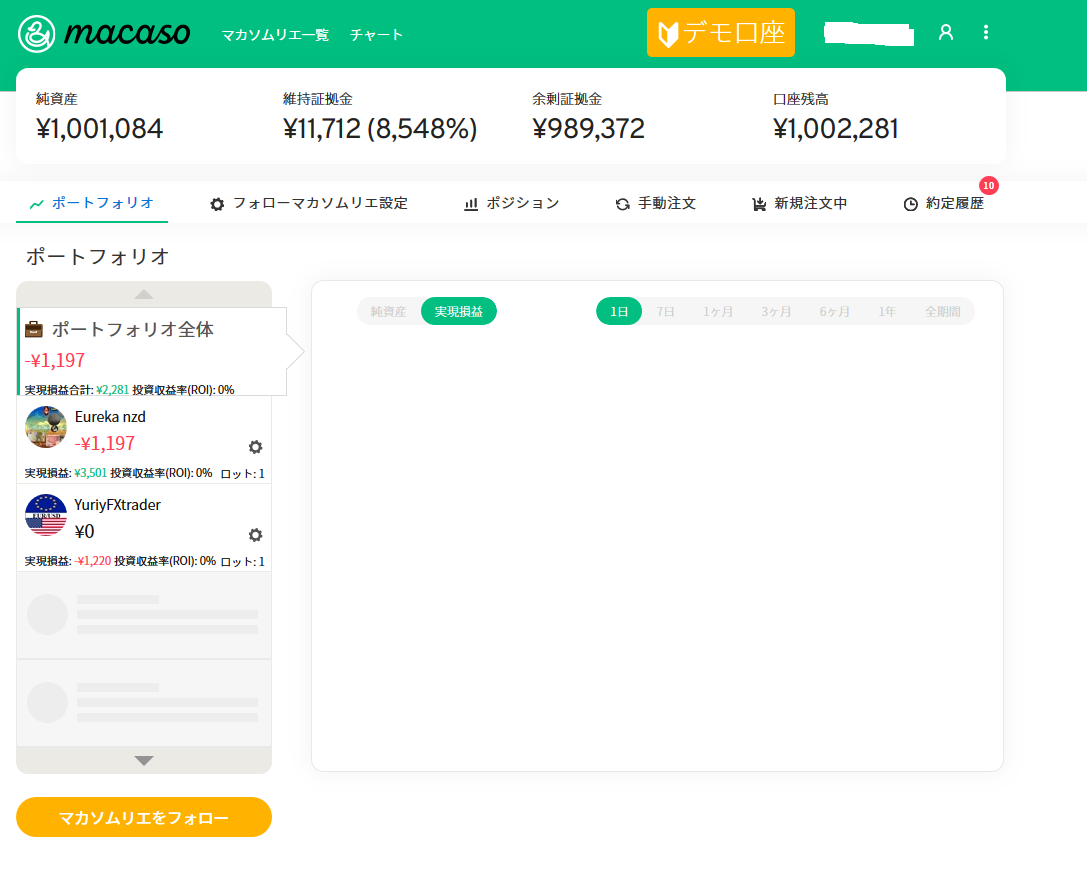Select the 7日 time range
The width and height of the screenshot is (1087, 879).
[x=665, y=312]
